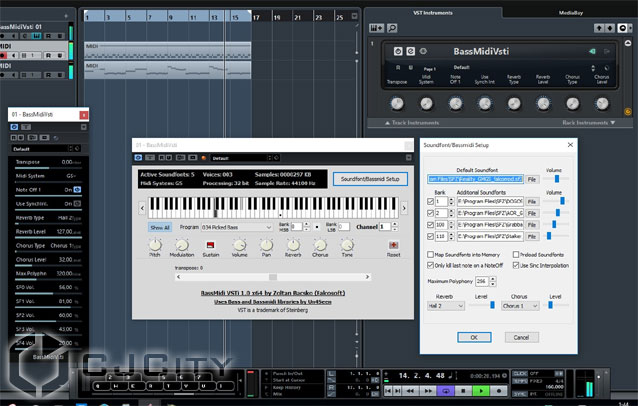The image size is (638, 406).
Task: Click Cancel in the Soundfont/Bassmidi Setup dialog
Action: point(521,337)
